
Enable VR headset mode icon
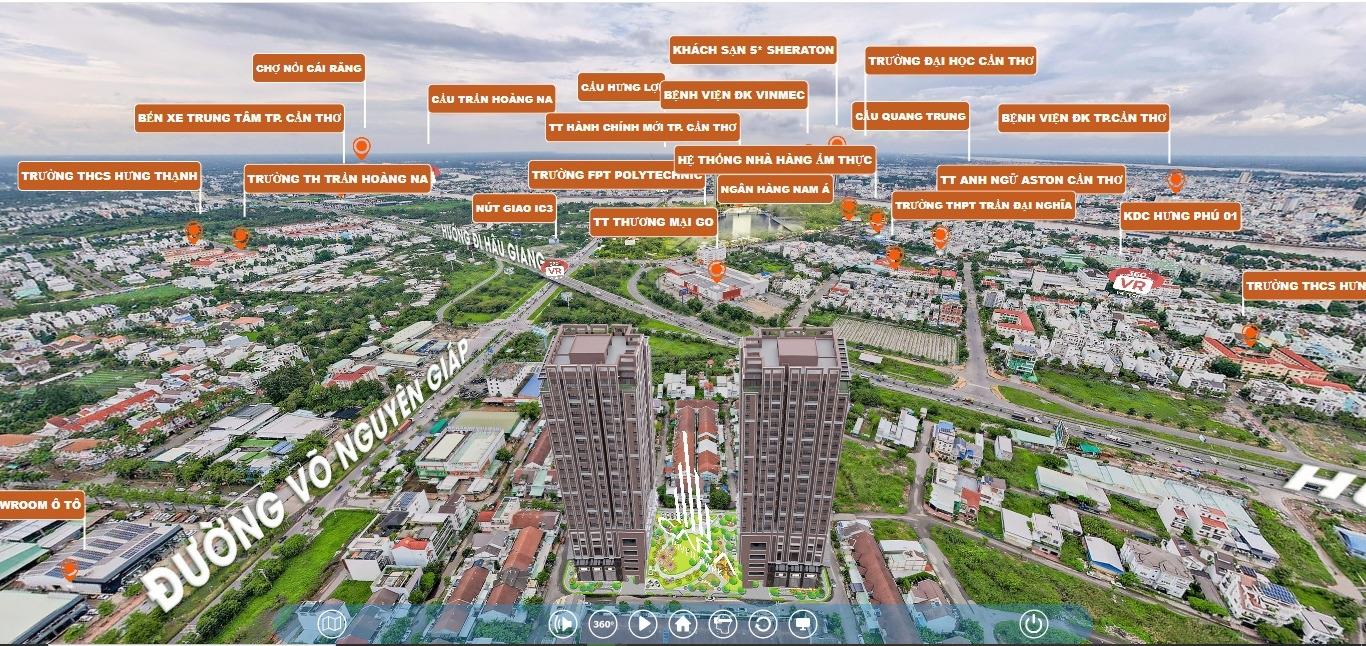pyautogui.click(x=723, y=624)
